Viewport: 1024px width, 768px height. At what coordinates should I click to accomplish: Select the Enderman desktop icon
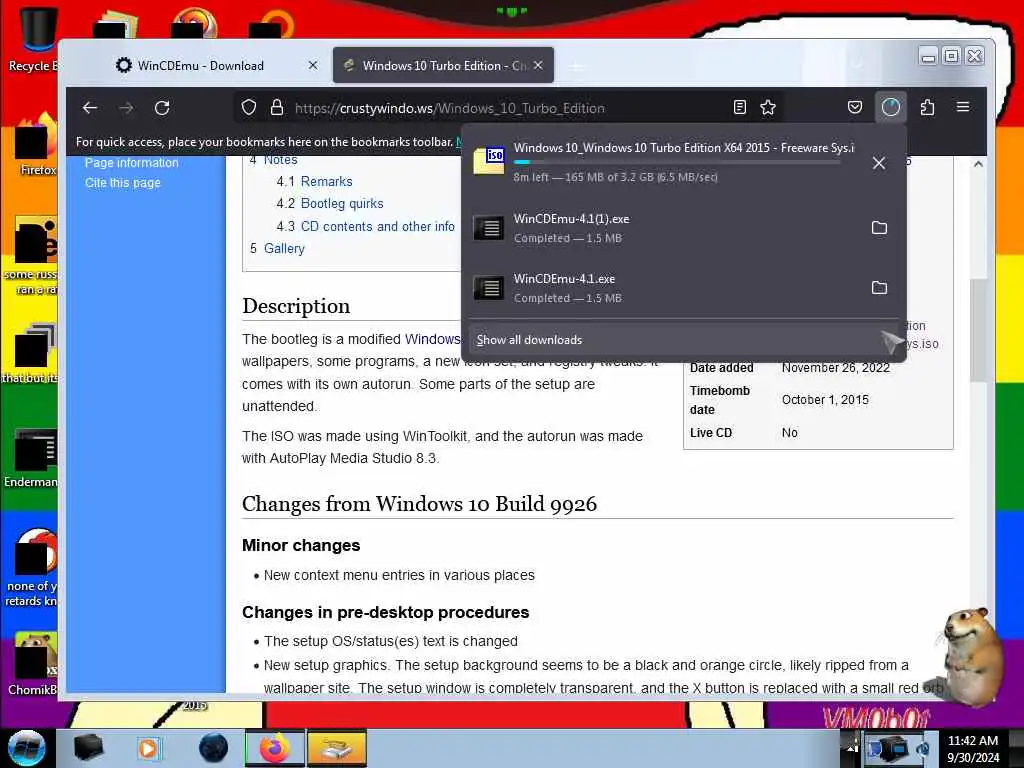click(33, 459)
